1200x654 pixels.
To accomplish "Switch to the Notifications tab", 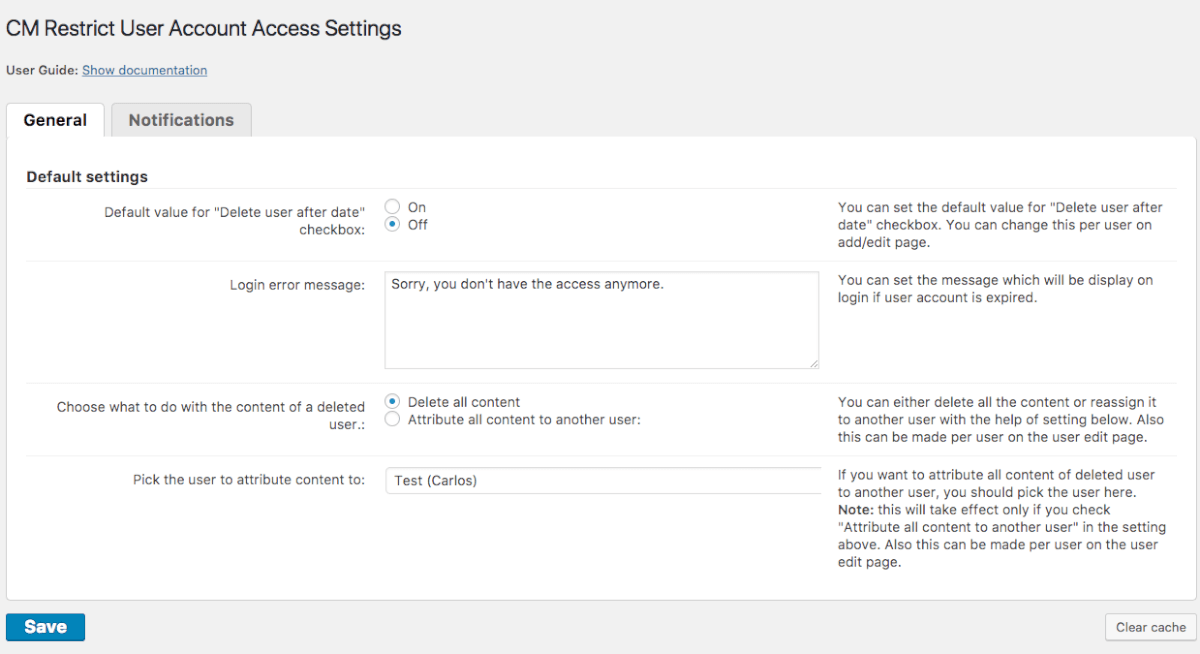I will (181, 120).
